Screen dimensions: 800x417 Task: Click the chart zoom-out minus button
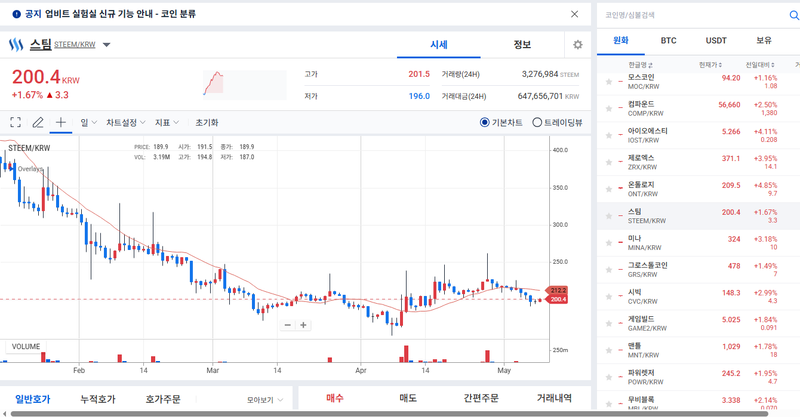[x=288, y=325]
